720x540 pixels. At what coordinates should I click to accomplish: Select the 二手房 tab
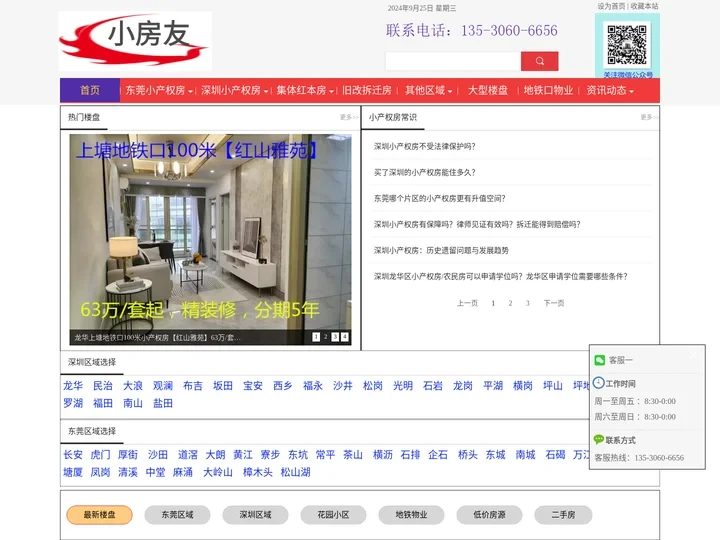pyautogui.click(x=563, y=515)
